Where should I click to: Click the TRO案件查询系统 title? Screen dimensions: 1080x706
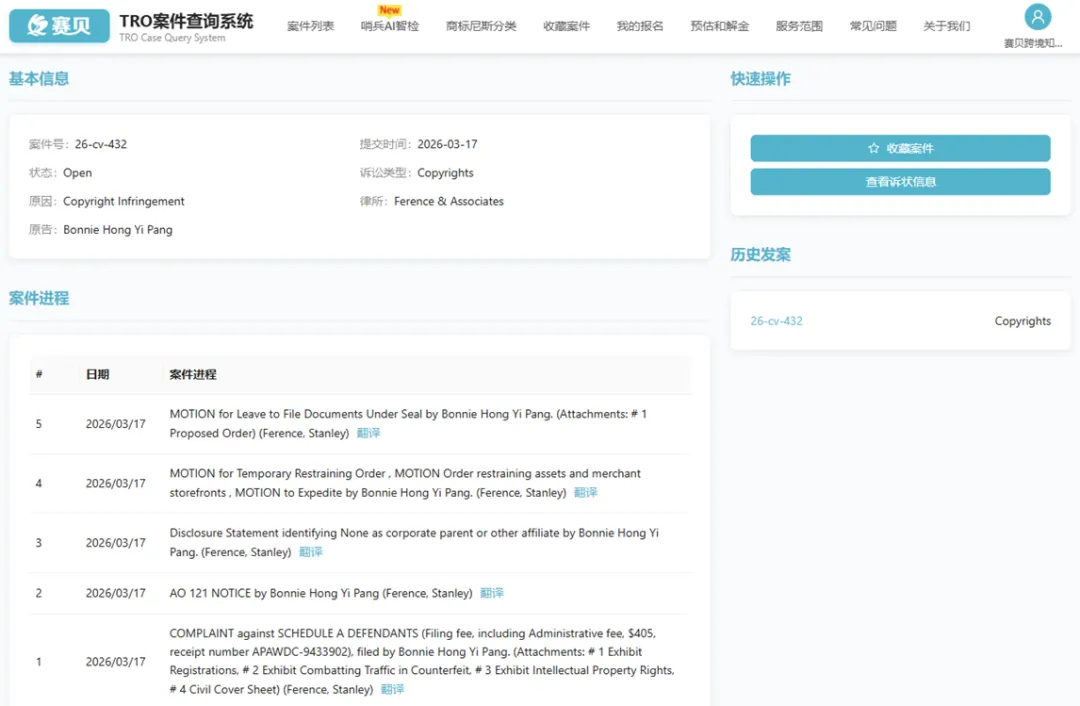186,21
